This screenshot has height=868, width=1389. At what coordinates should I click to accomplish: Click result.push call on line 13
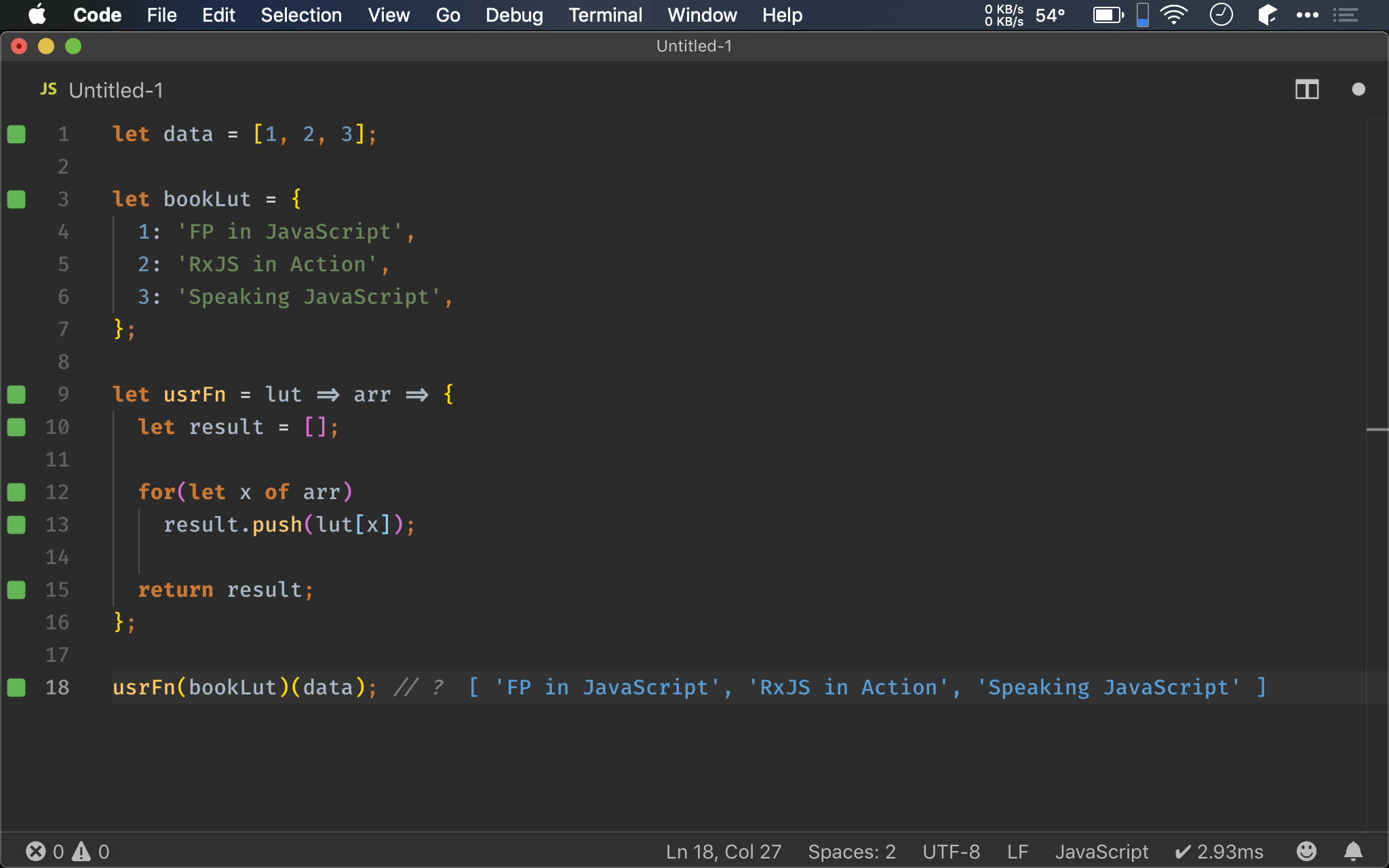tap(290, 525)
